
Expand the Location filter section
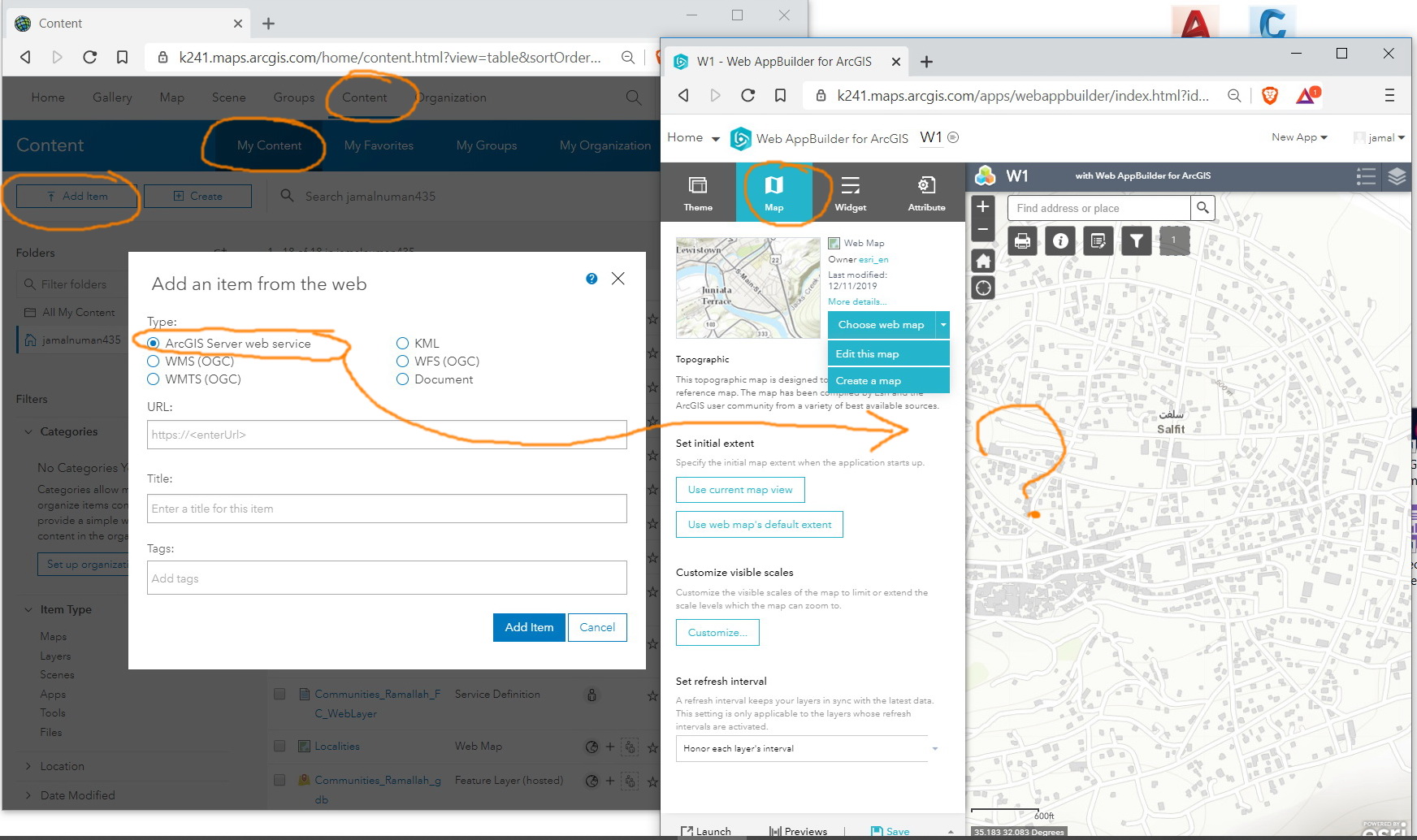(x=28, y=766)
